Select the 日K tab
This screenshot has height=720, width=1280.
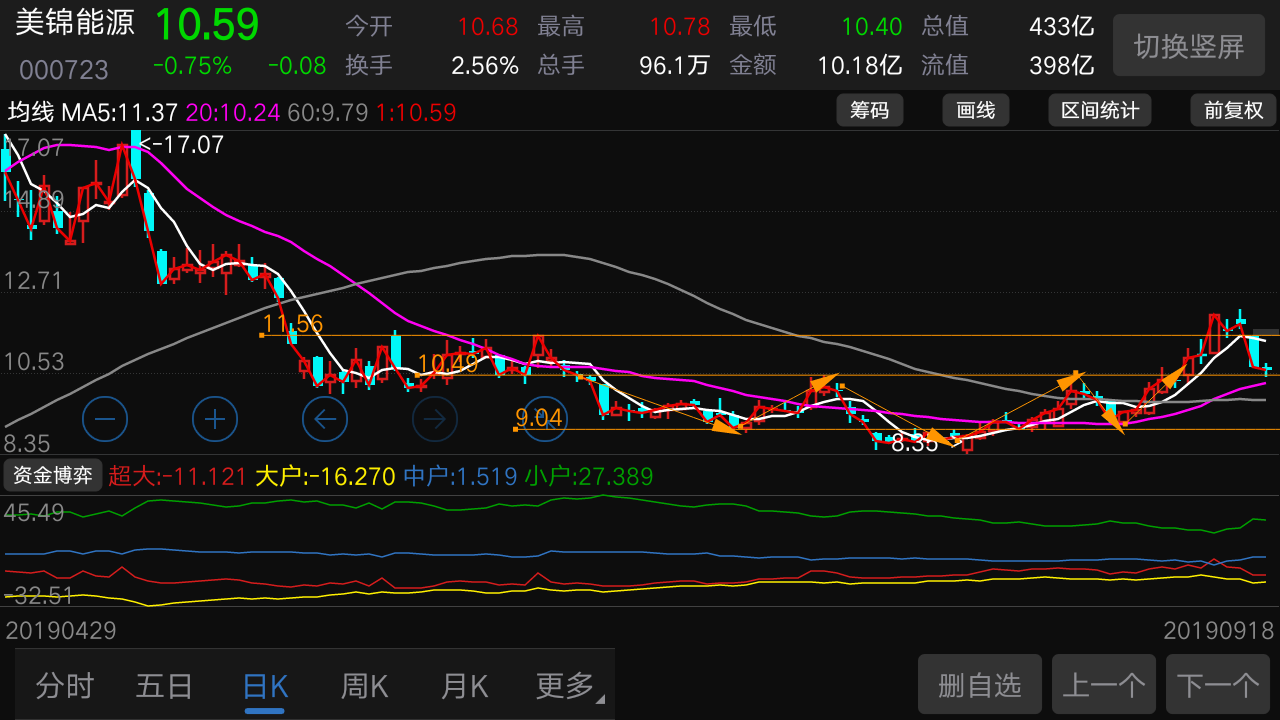pyautogui.click(x=265, y=686)
